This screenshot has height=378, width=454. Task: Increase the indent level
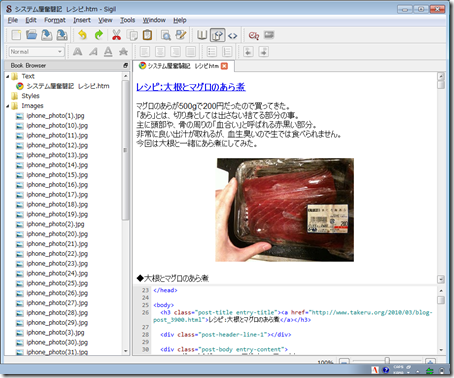tap(263, 52)
